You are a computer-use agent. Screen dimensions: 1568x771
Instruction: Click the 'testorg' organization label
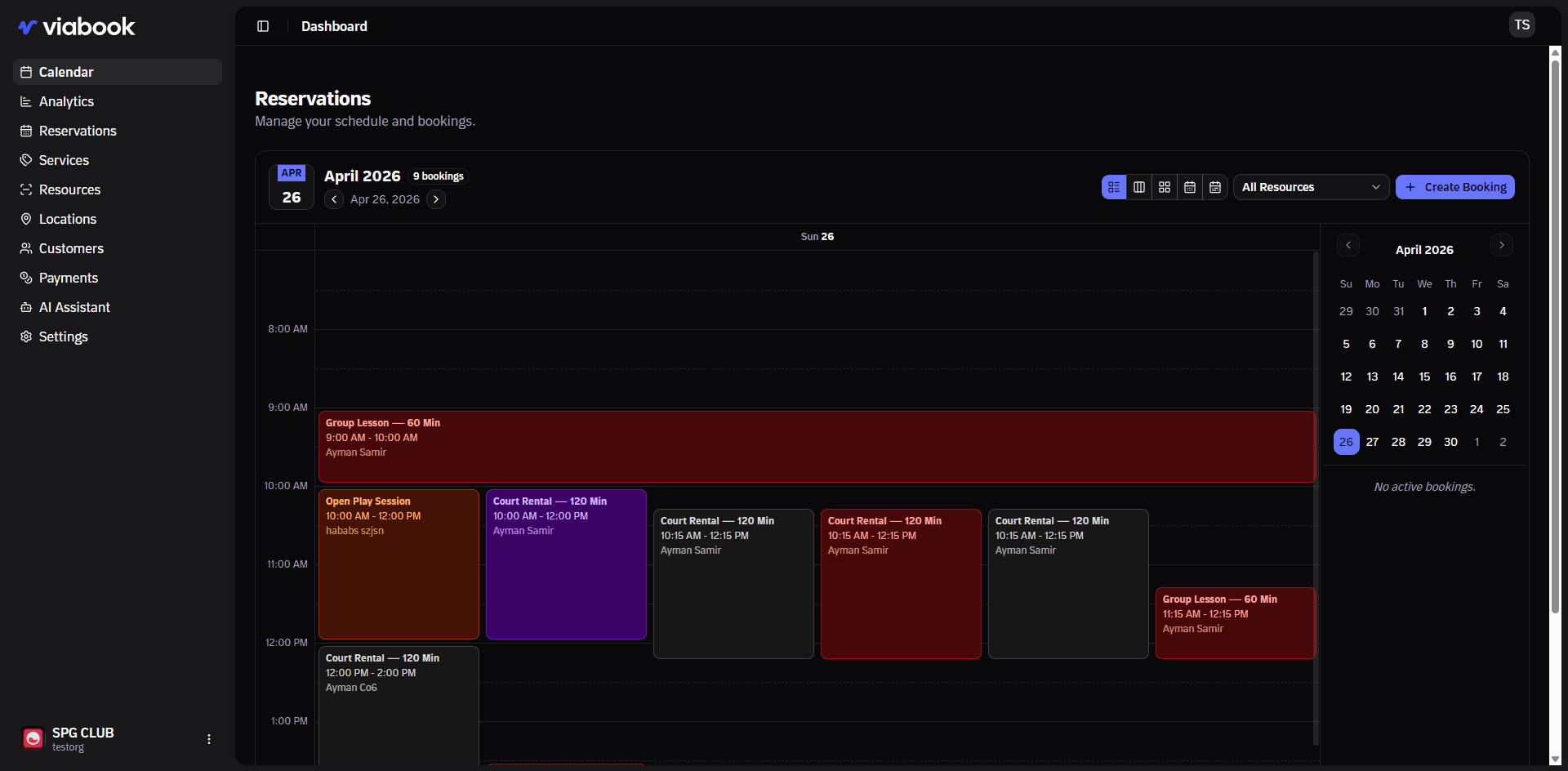point(68,747)
